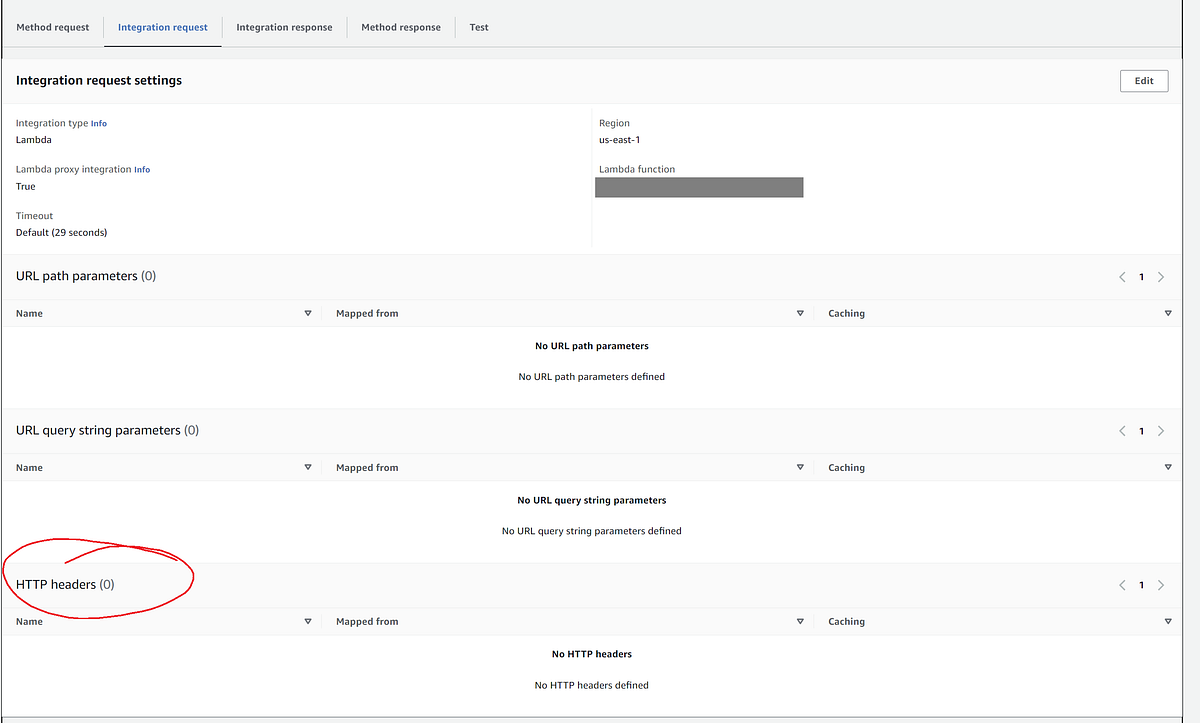Click next page arrow in URL path parameters
Image resolution: width=1200 pixels, height=723 pixels.
coord(1161,277)
